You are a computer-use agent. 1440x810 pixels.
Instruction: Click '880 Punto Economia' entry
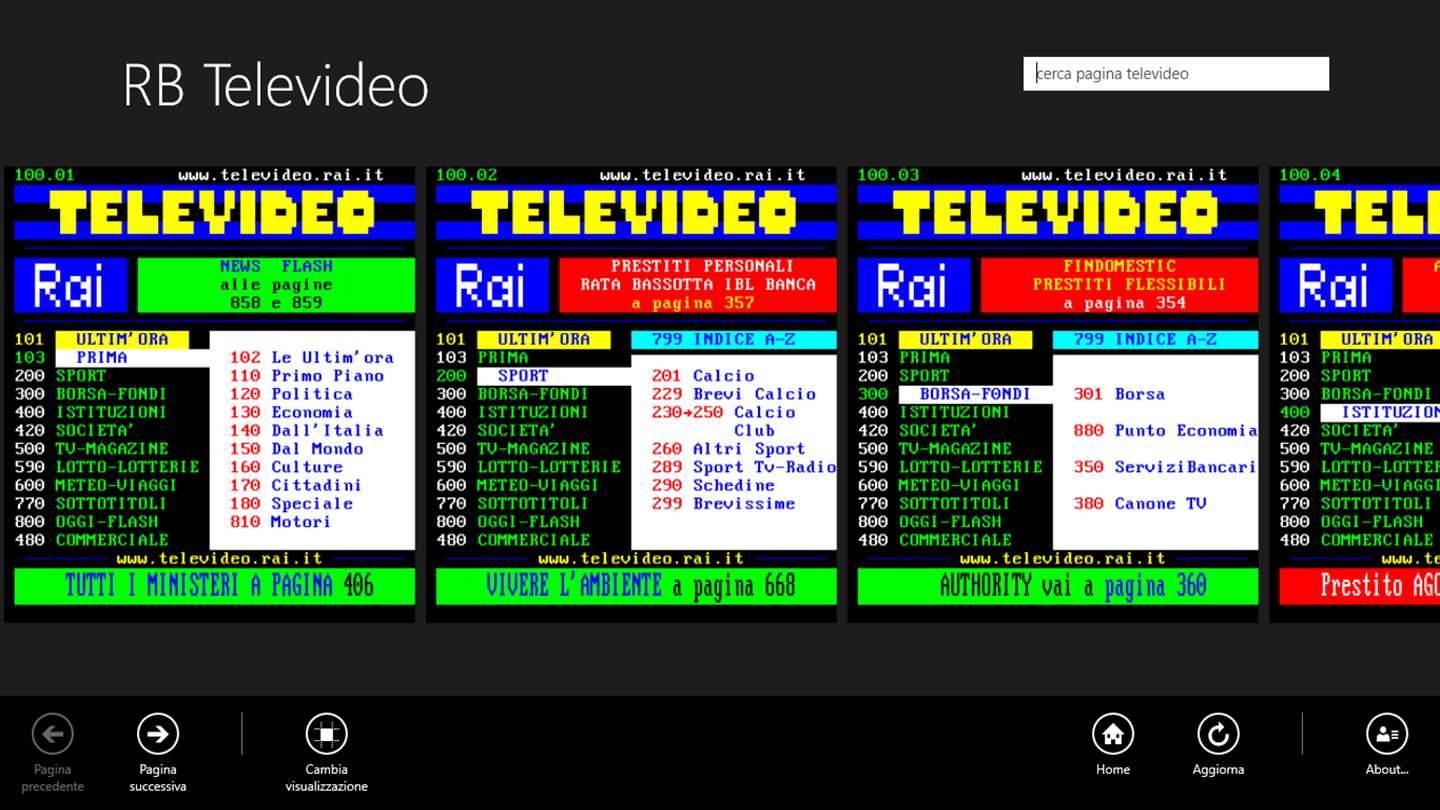1166,430
